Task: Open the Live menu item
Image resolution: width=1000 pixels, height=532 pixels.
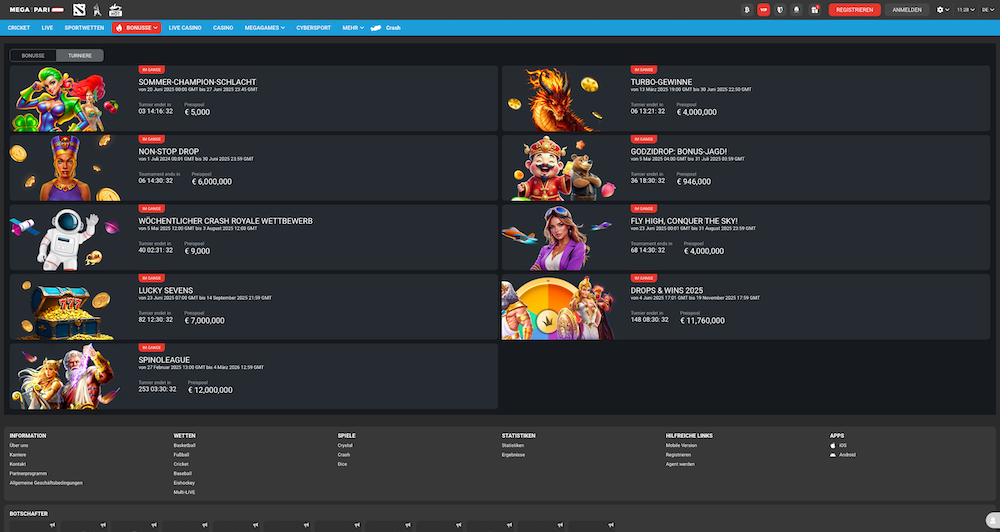Action: [x=47, y=28]
